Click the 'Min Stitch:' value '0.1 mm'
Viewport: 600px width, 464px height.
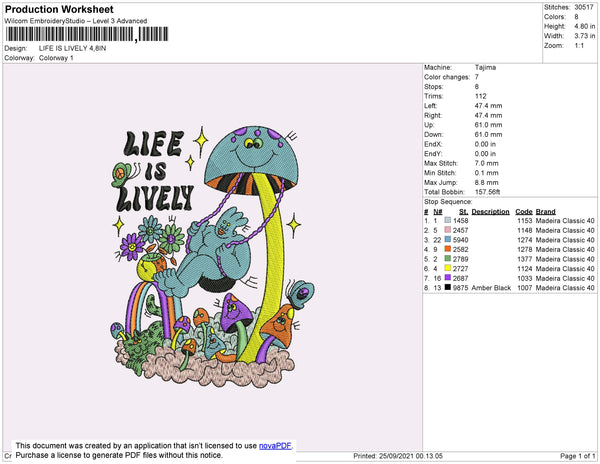tap(486, 173)
